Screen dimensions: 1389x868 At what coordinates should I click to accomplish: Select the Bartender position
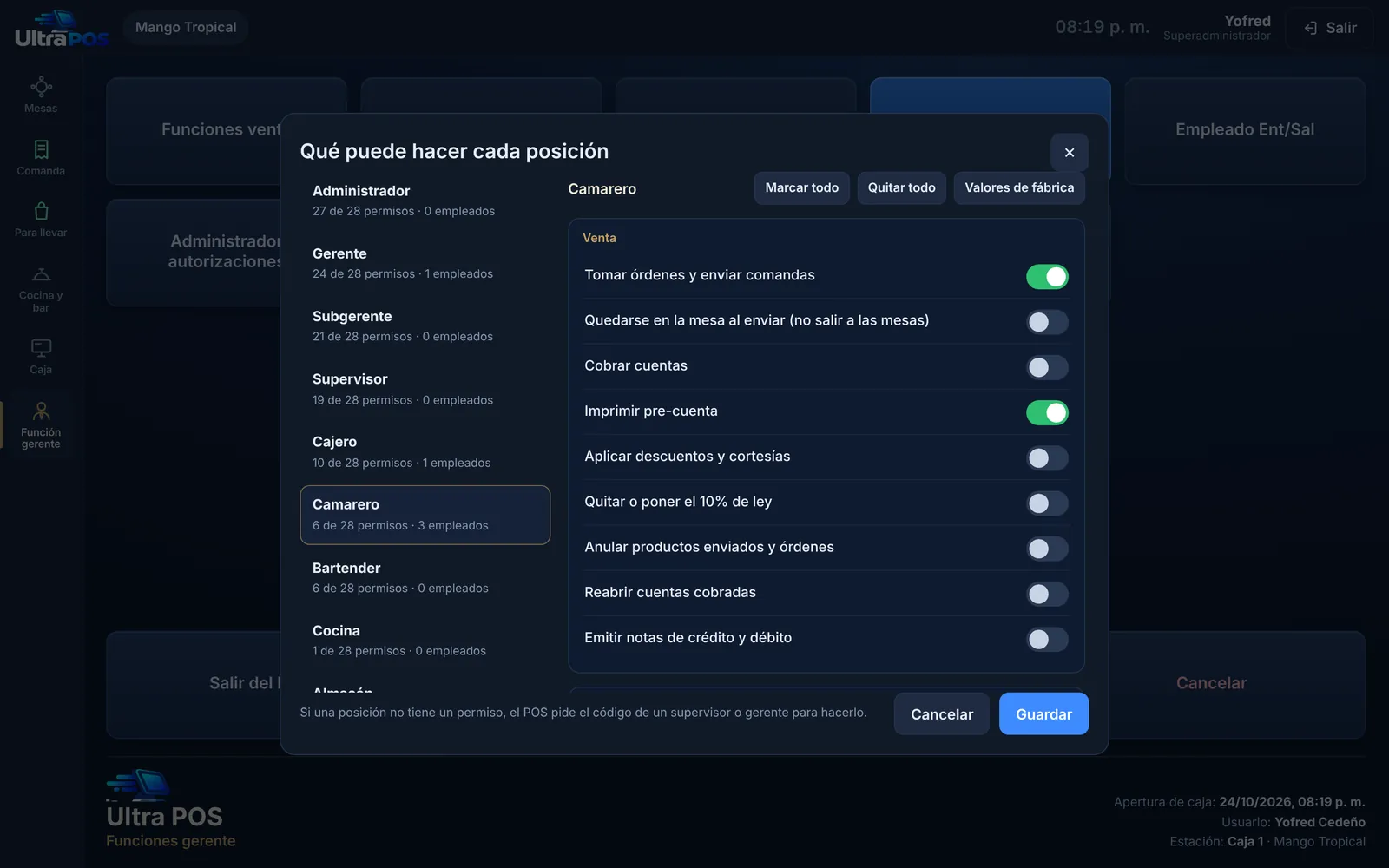[x=425, y=577]
